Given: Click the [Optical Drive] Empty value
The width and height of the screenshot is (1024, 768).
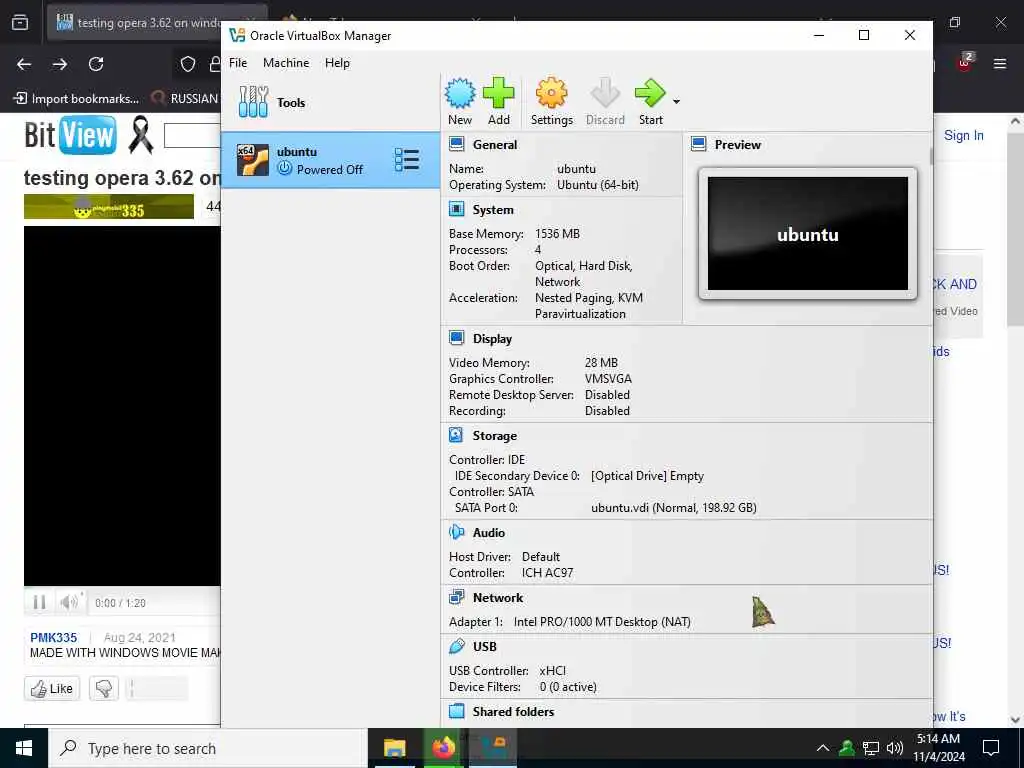Looking at the screenshot, I should pos(647,476).
